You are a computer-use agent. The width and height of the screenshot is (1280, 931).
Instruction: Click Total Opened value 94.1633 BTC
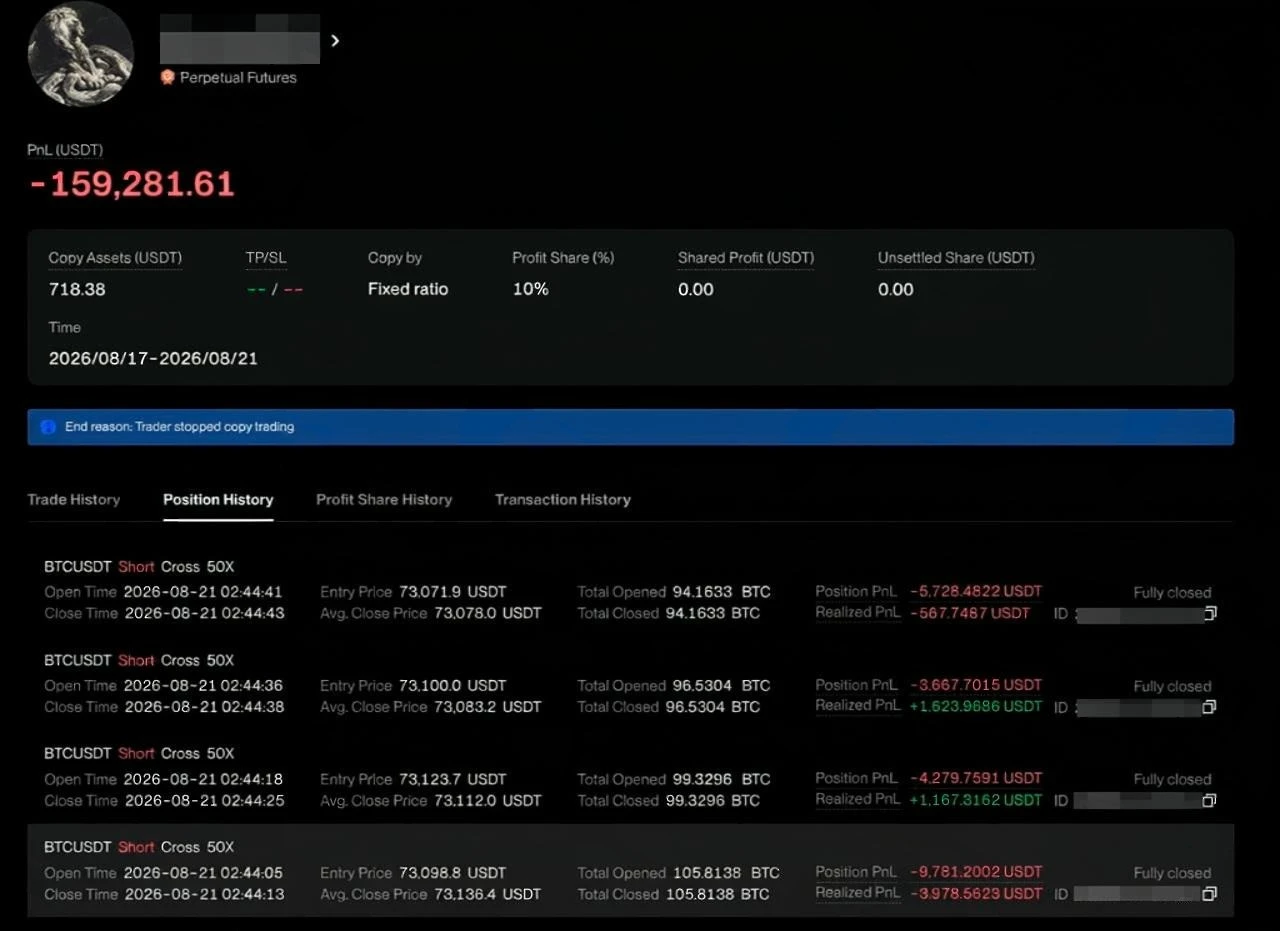click(721, 592)
